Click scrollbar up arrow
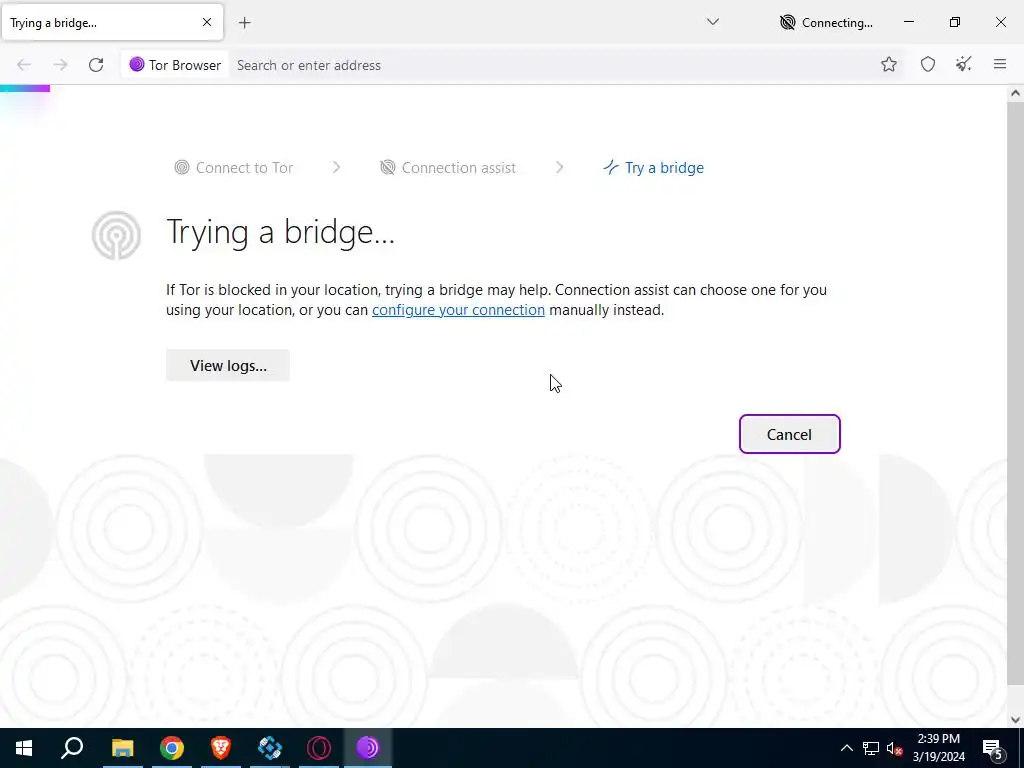The width and height of the screenshot is (1024, 768). pyautogui.click(x=1015, y=93)
